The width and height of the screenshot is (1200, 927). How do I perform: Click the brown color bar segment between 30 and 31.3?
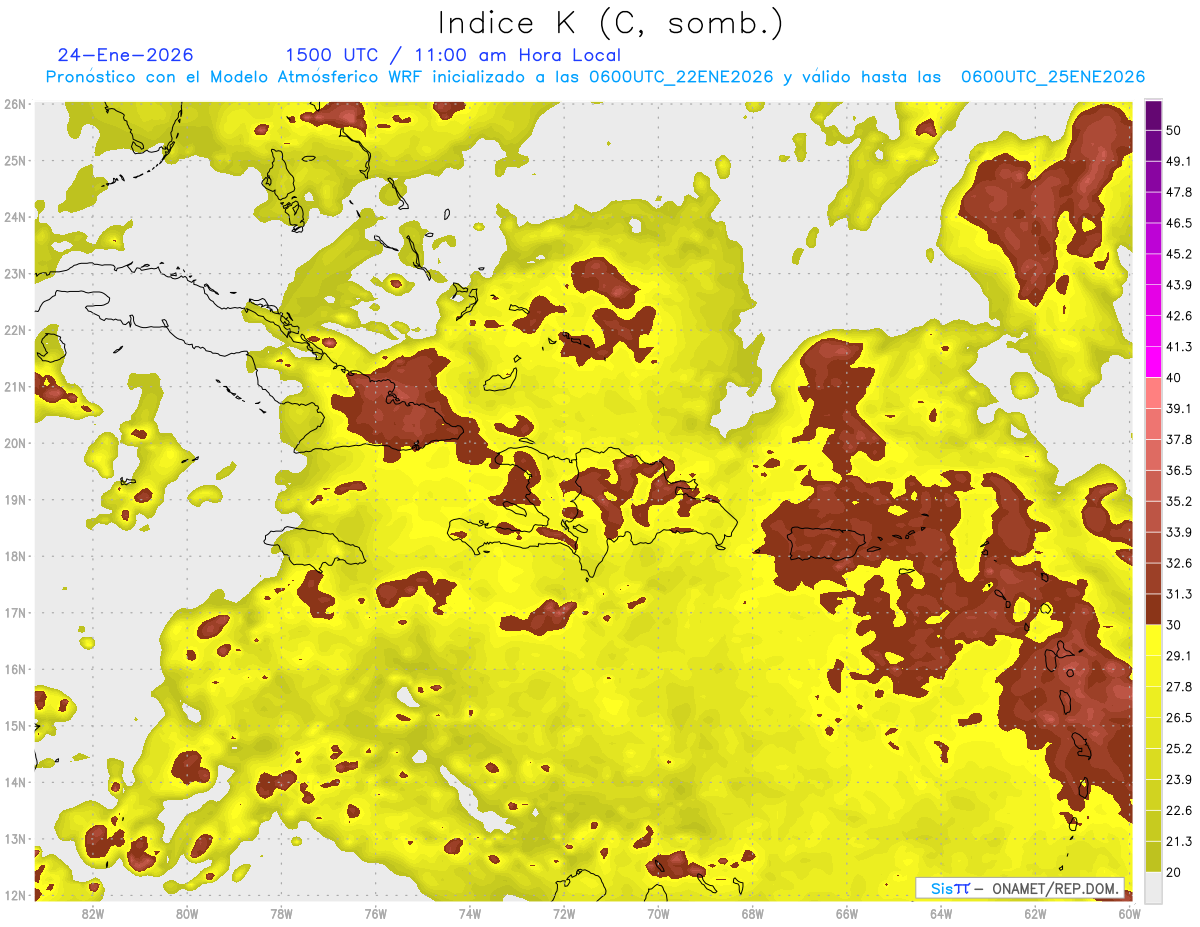pos(1153,609)
